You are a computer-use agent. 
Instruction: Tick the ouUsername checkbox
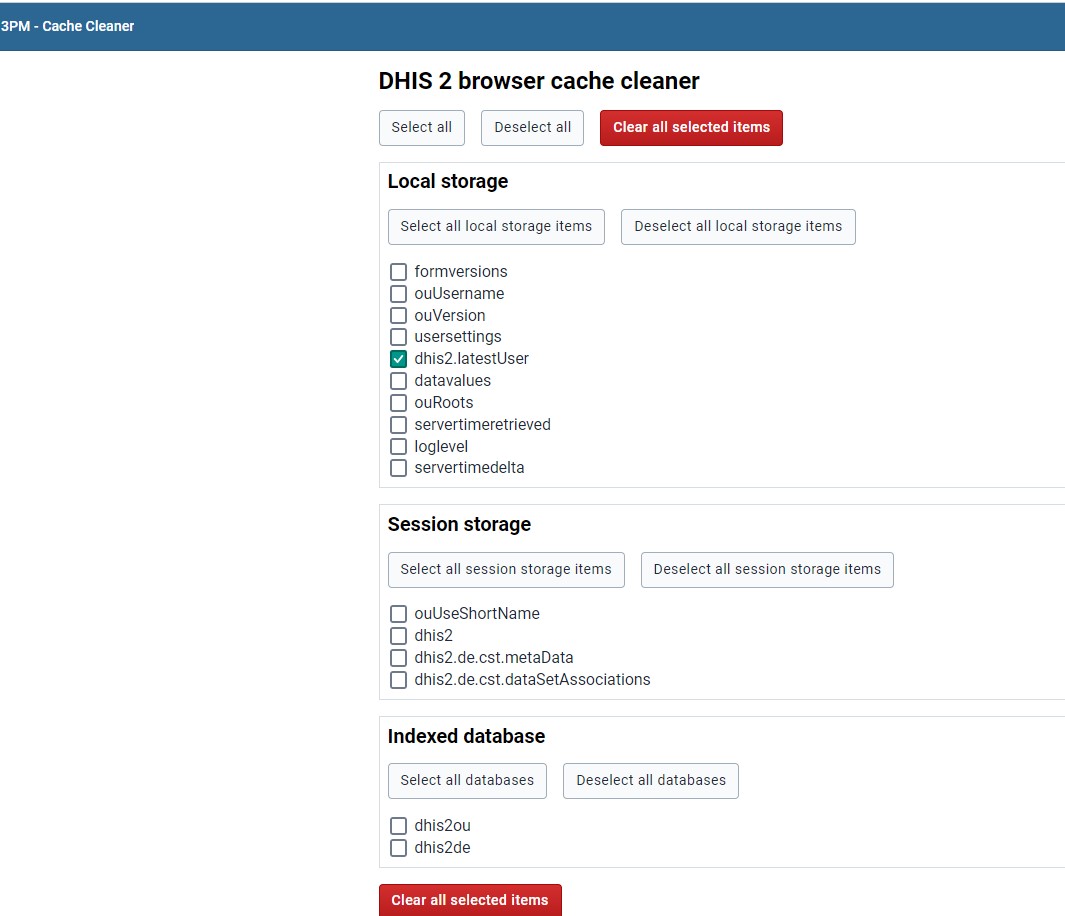point(399,294)
